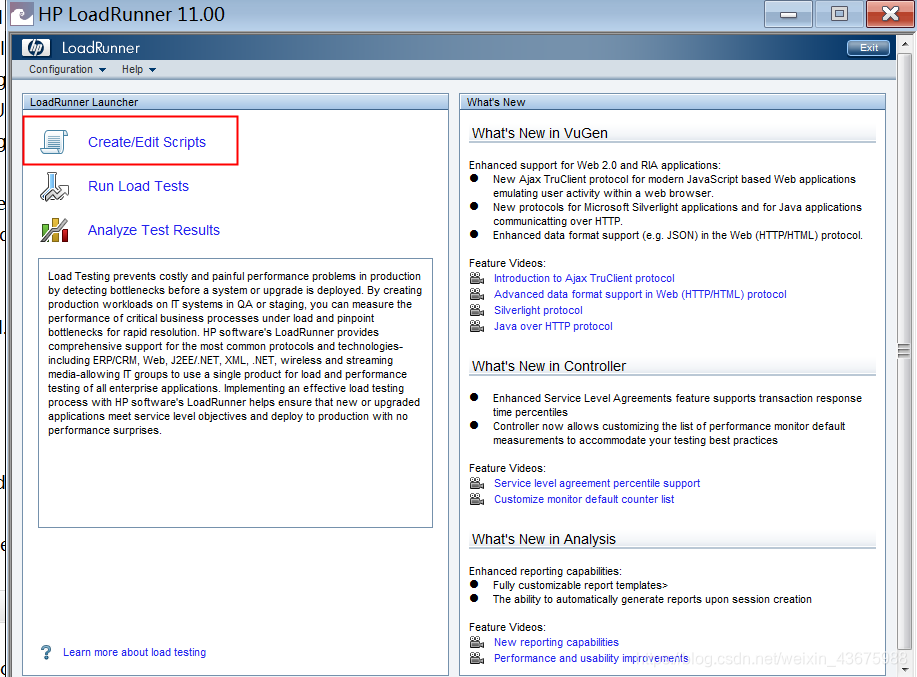Expand the Help dropdown arrow
Viewport: 917px width, 677px height.
[x=153, y=70]
